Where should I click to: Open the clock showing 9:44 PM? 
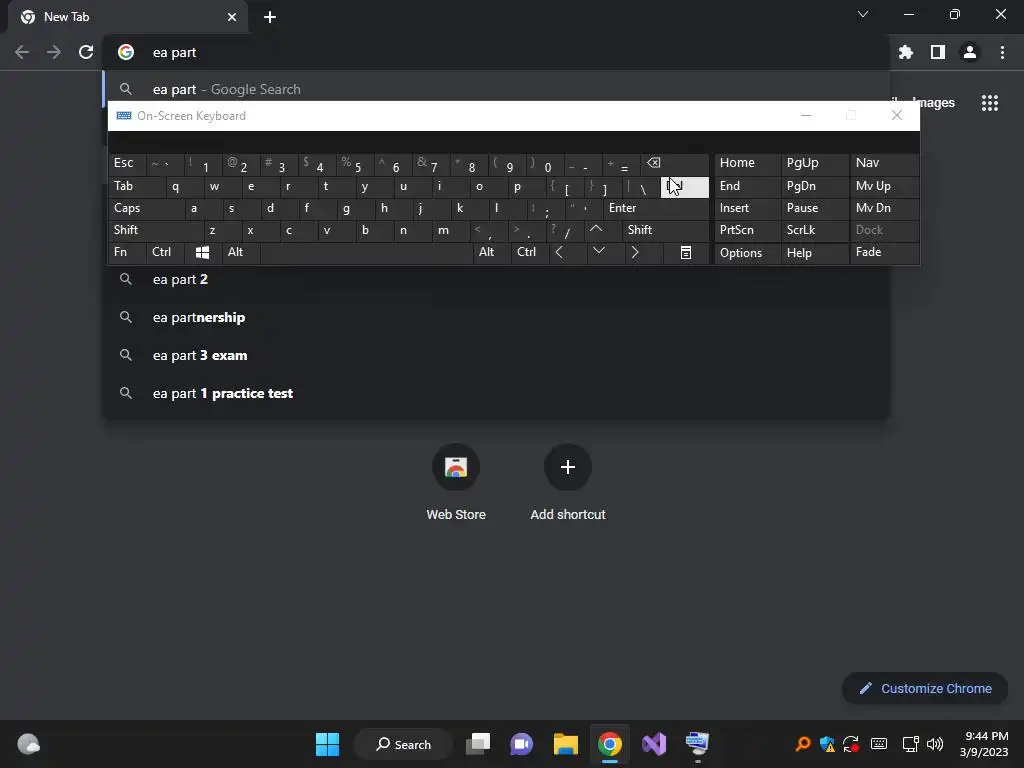pos(985,744)
